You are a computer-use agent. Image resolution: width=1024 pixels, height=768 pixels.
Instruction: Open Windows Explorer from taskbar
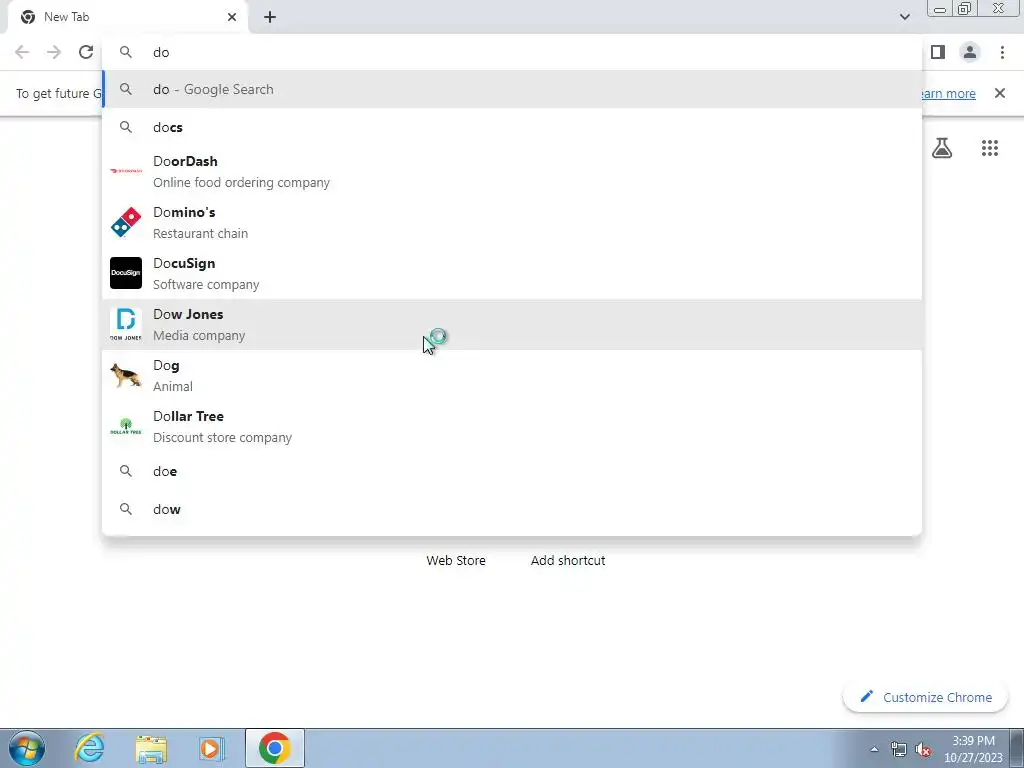[151, 748]
